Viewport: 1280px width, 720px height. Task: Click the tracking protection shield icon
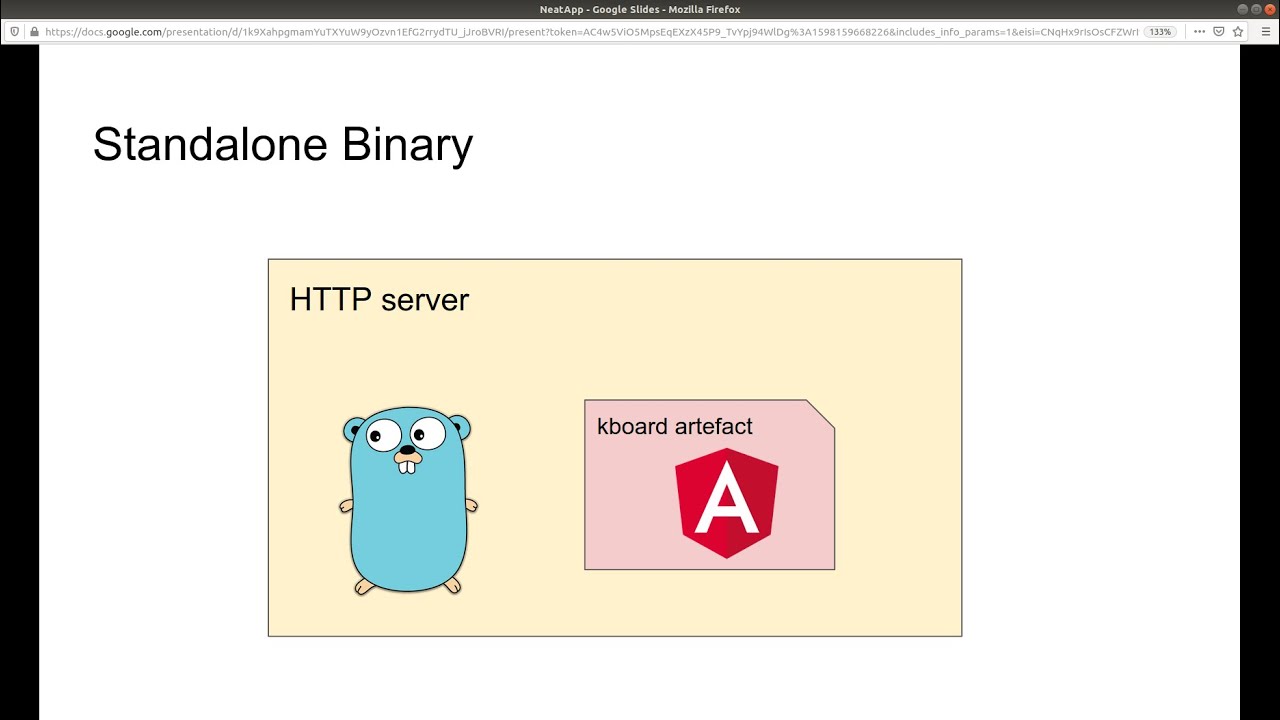[15, 32]
